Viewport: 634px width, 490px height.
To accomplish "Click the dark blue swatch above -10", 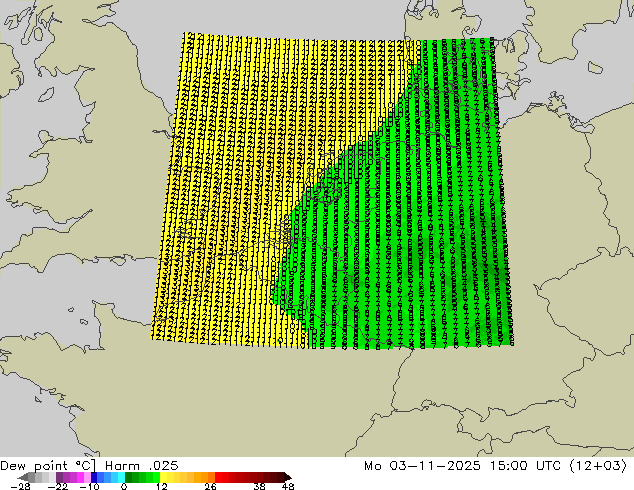I will pyautogui.click(x=94, y=477).
